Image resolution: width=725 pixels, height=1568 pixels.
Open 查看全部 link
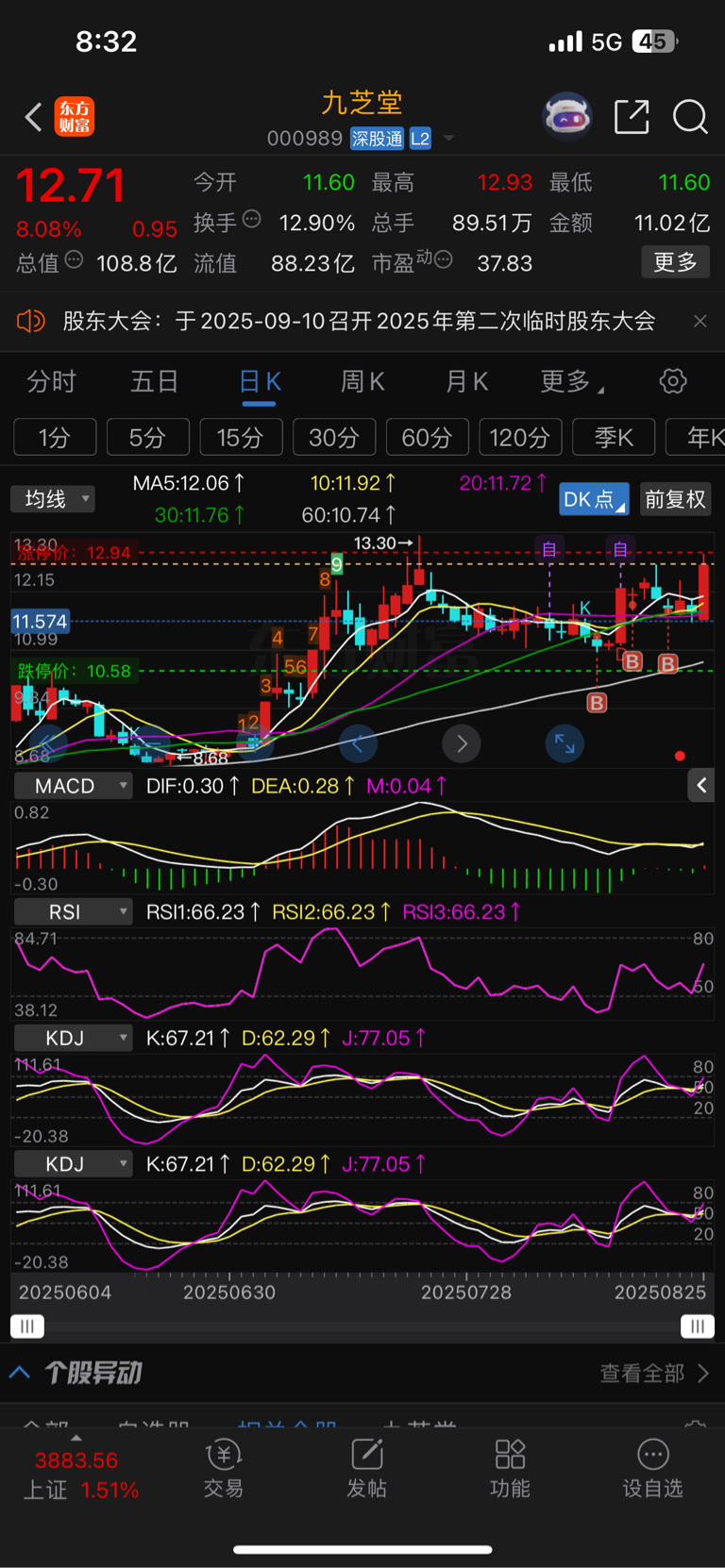coord(654,1373)
